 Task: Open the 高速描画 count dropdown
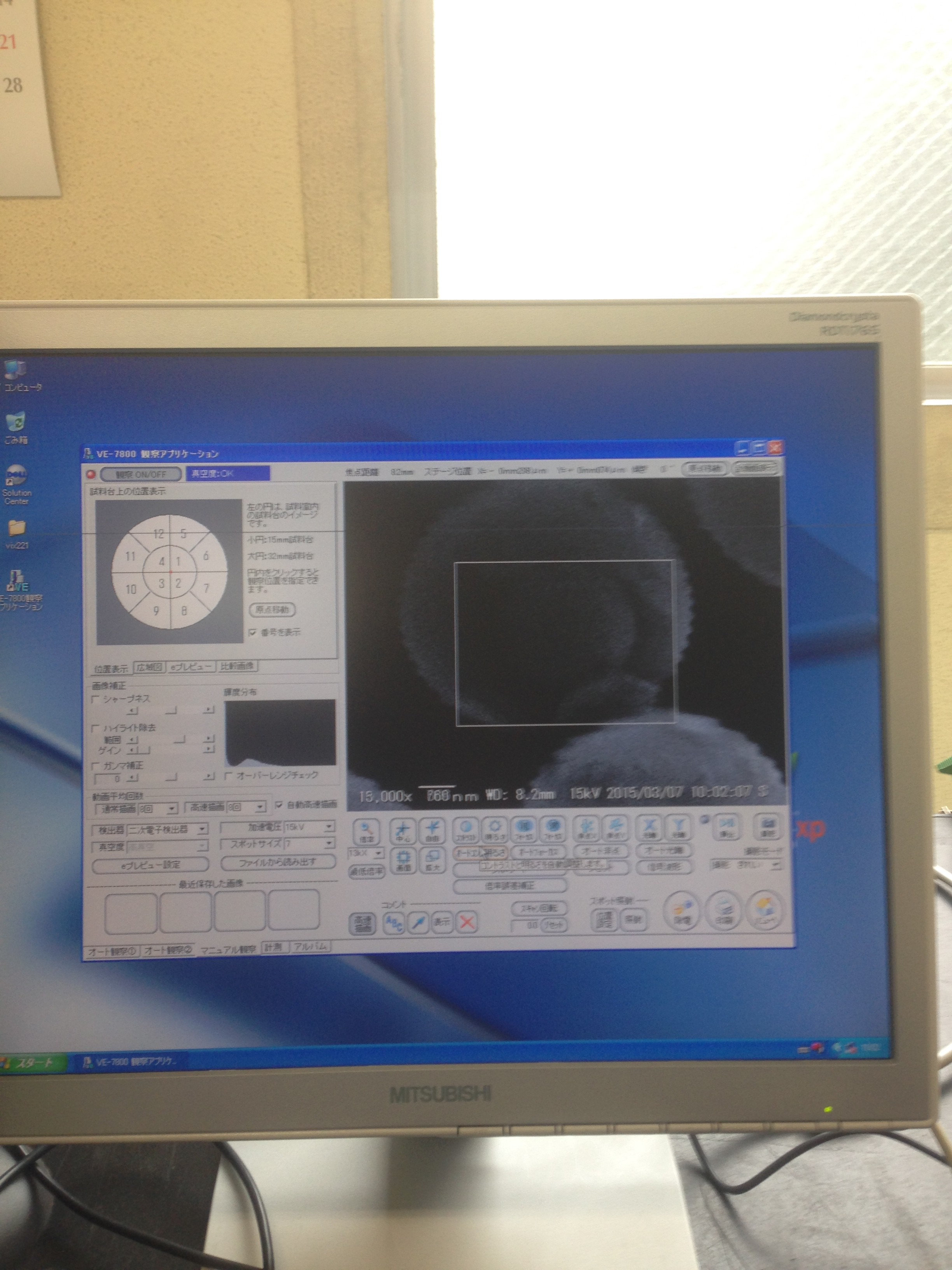tap(260, 807)
